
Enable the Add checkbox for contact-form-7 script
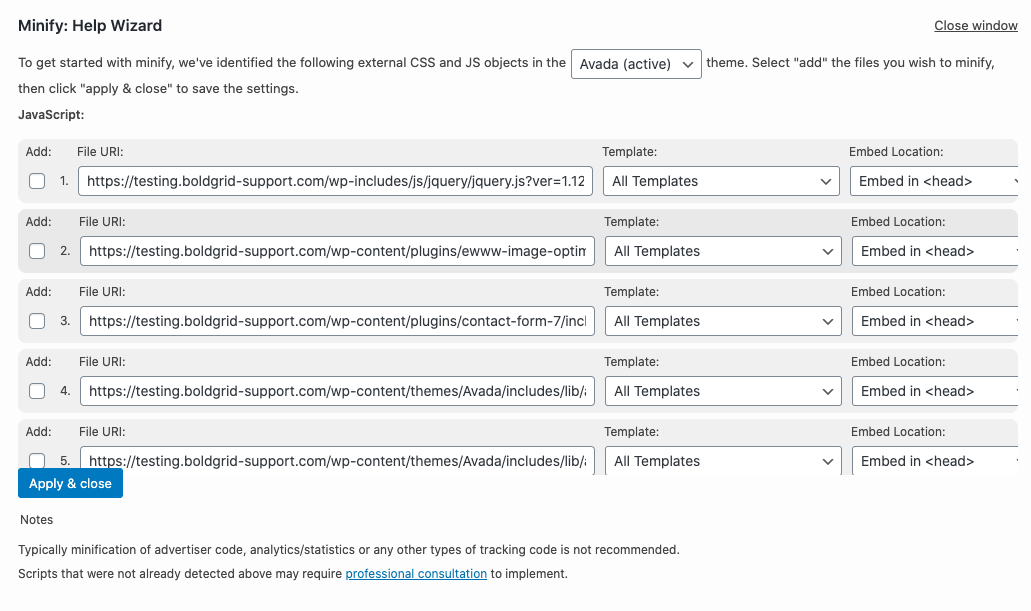(x=37, y=321)
